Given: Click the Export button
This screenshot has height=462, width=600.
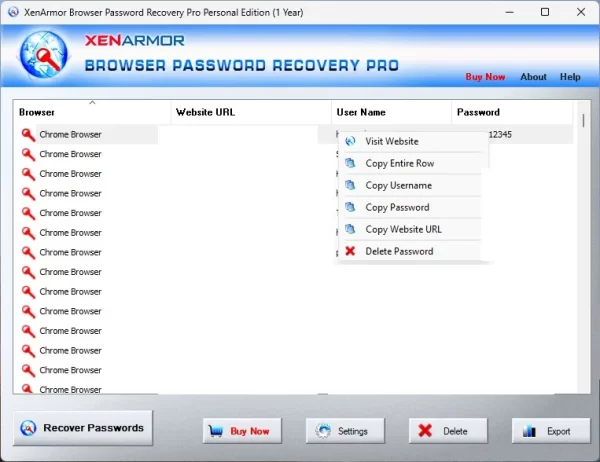Looking at the screenshot, I should pyautogui.click(x=551, y=431).
